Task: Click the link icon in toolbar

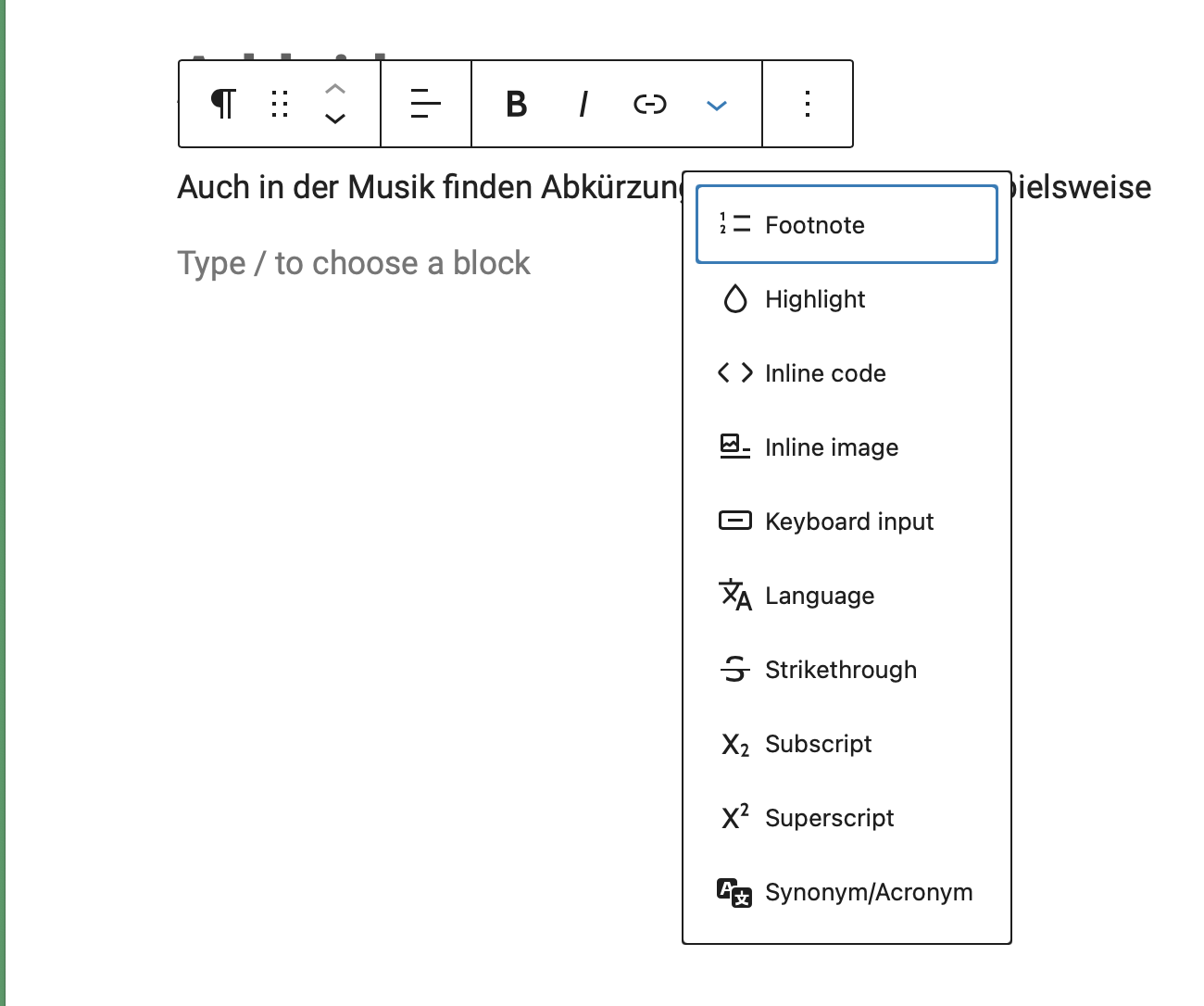Action: point(649,104)
